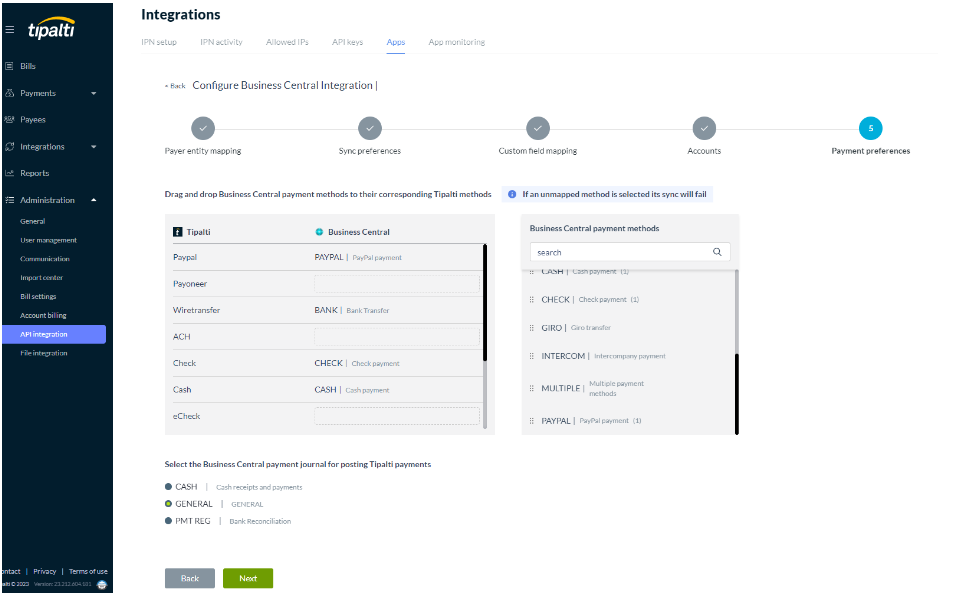Click the Bills icon in sidebar
The image size is (968, 600).
[10, 66]
